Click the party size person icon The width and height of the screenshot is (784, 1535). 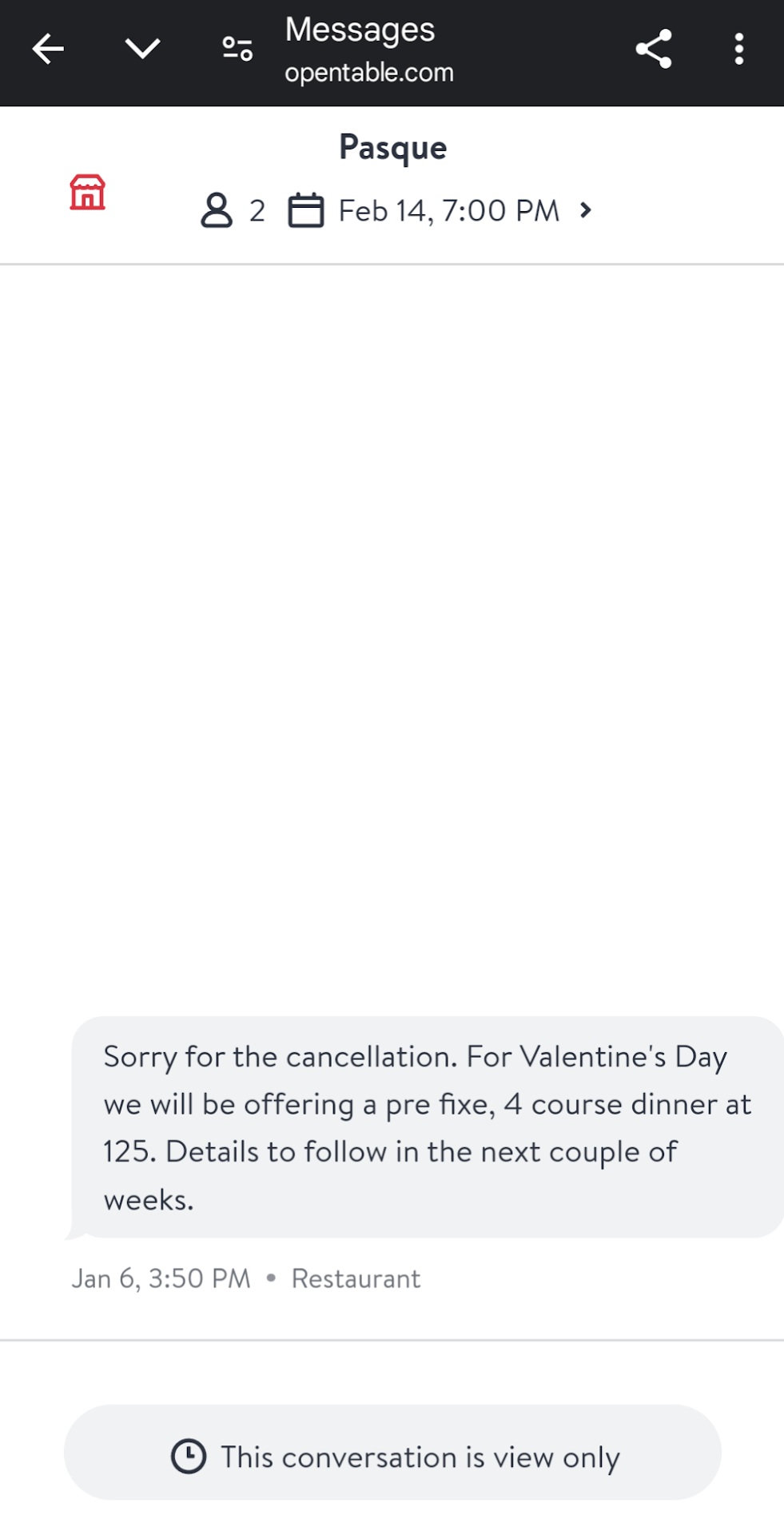(216, 211)
